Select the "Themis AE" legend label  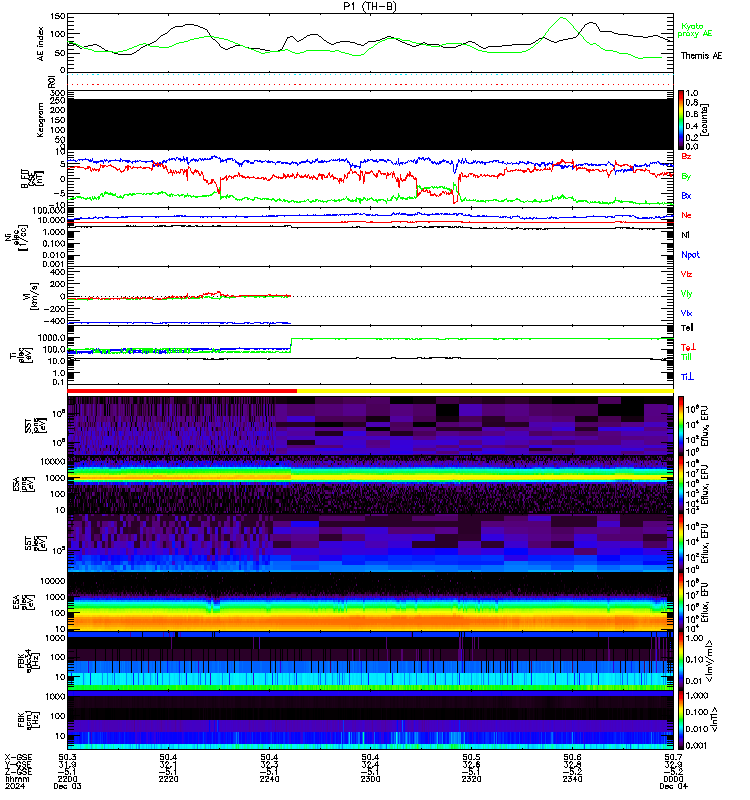tap(701, 56)
